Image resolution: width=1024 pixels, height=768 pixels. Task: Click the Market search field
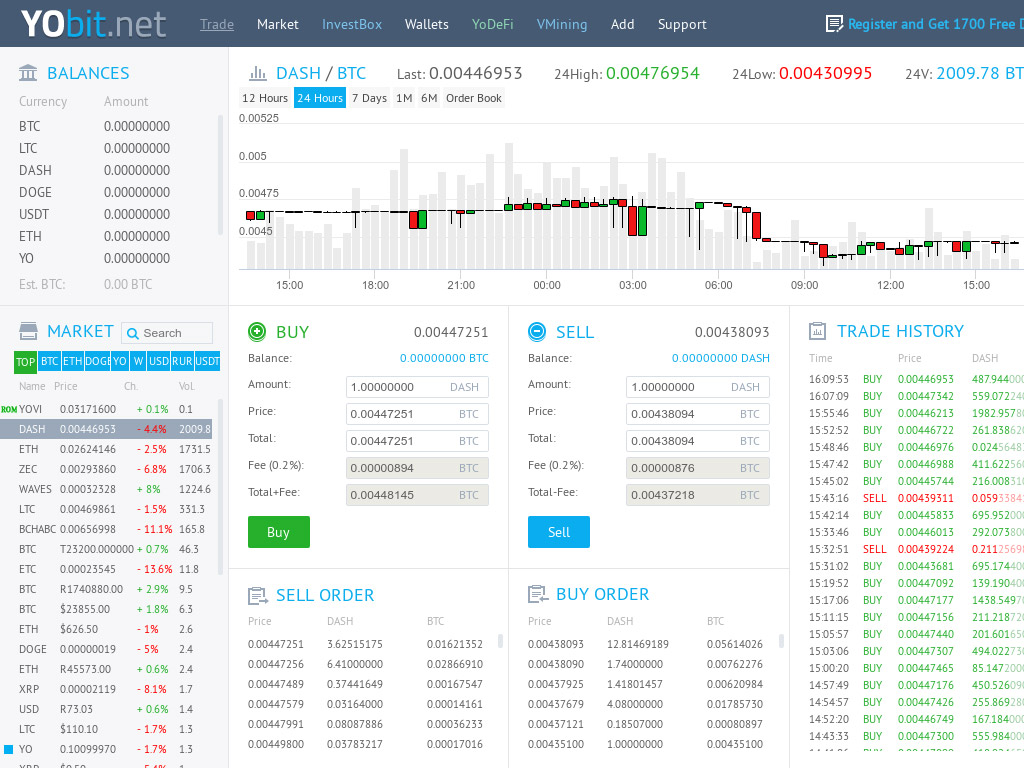(167, 333)
